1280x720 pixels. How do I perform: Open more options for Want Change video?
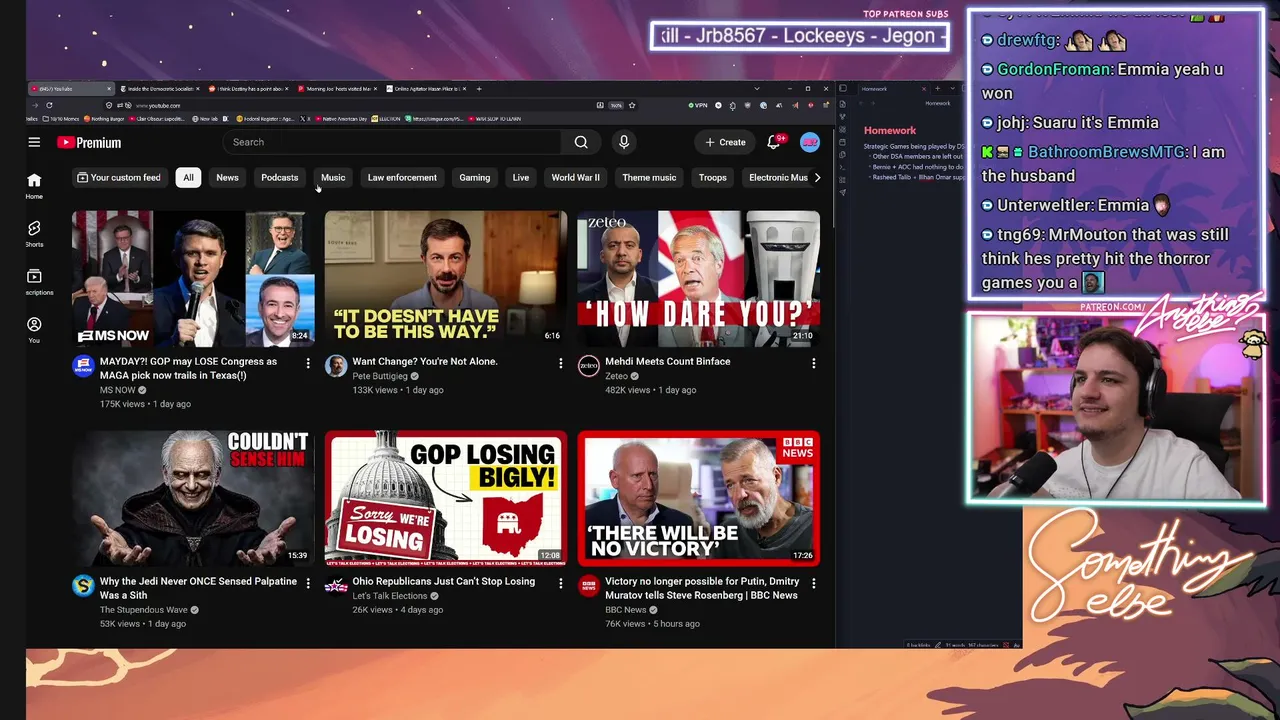click(561, 363)
